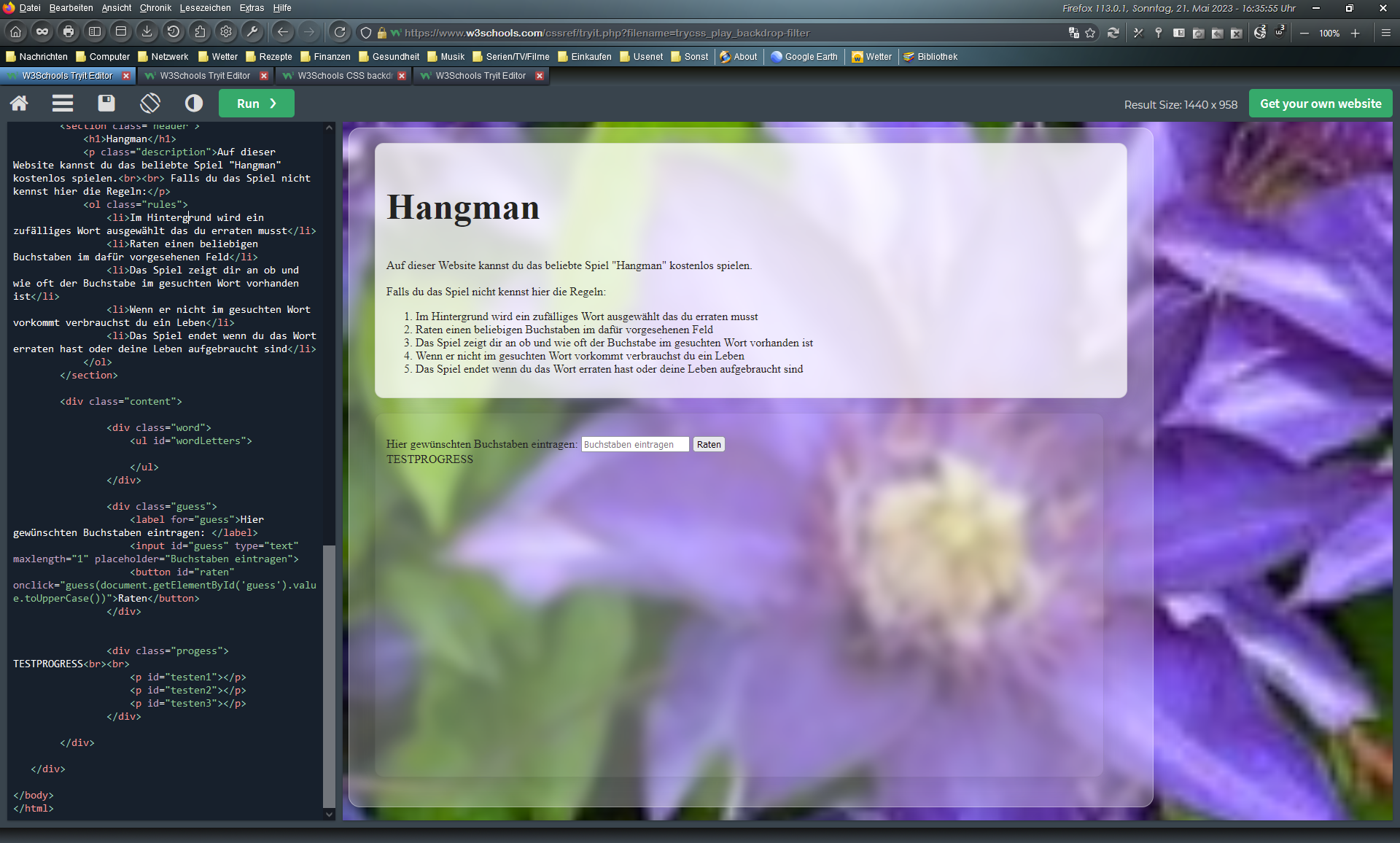
Task: Toggle dark mode contrast icon
Action: coord(194,104)
